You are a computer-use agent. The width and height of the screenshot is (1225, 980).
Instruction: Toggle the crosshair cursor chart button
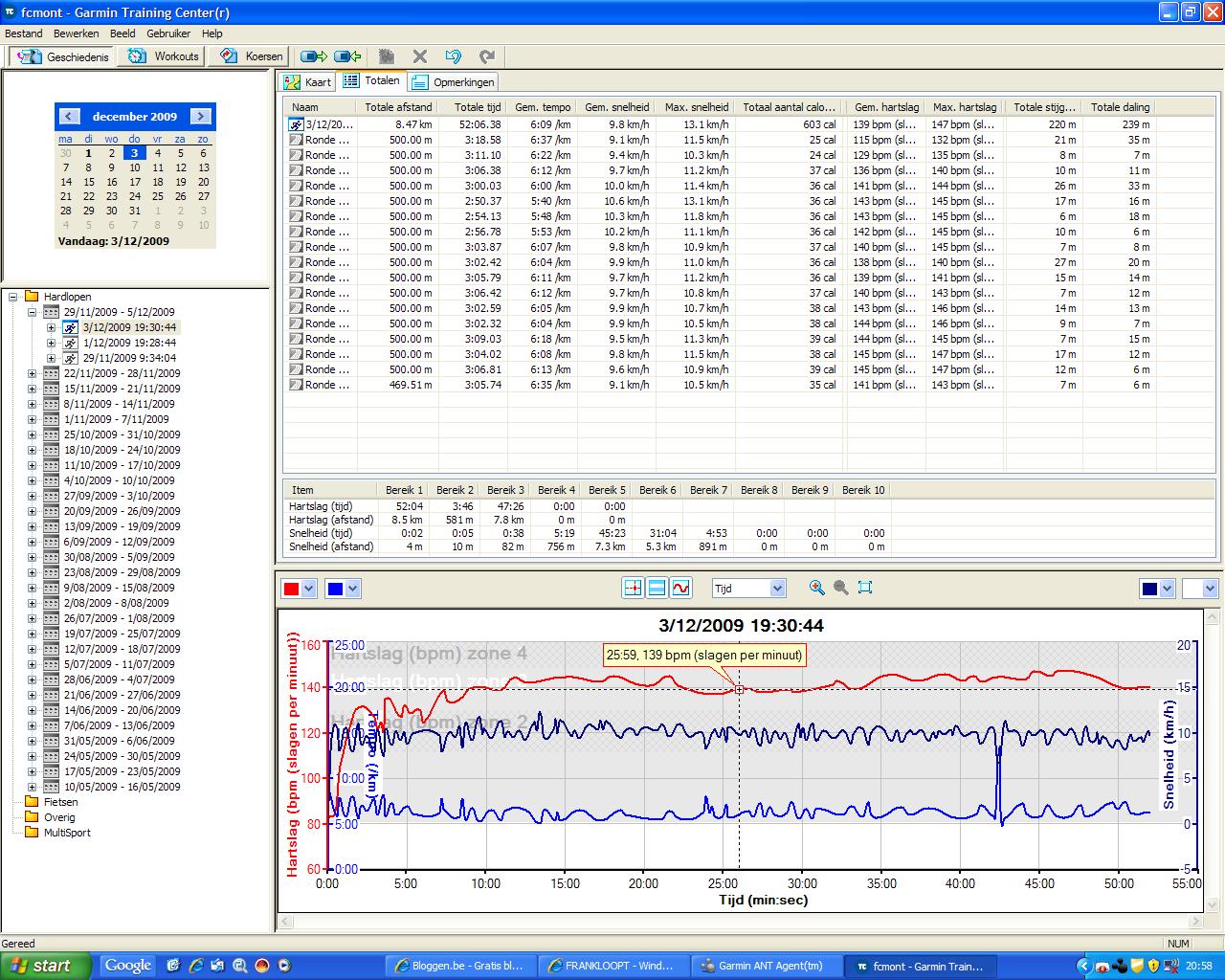633,588
